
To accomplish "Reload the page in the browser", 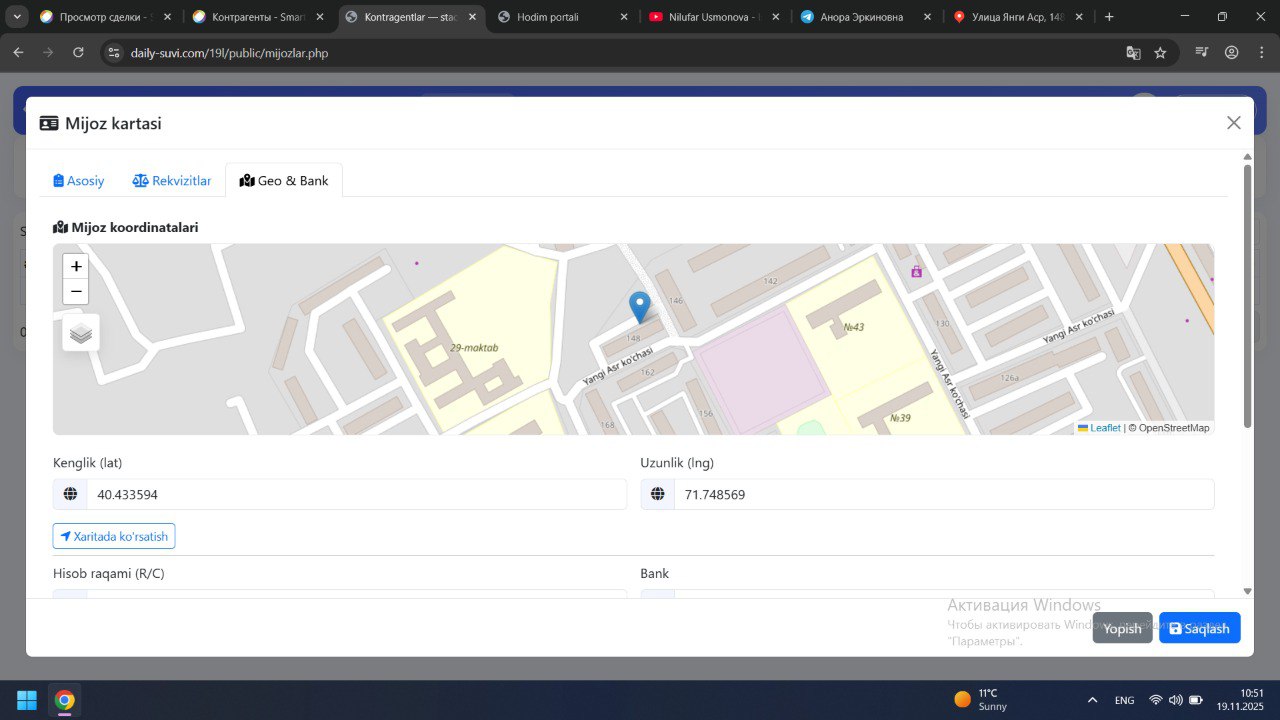I will point(79,53).
